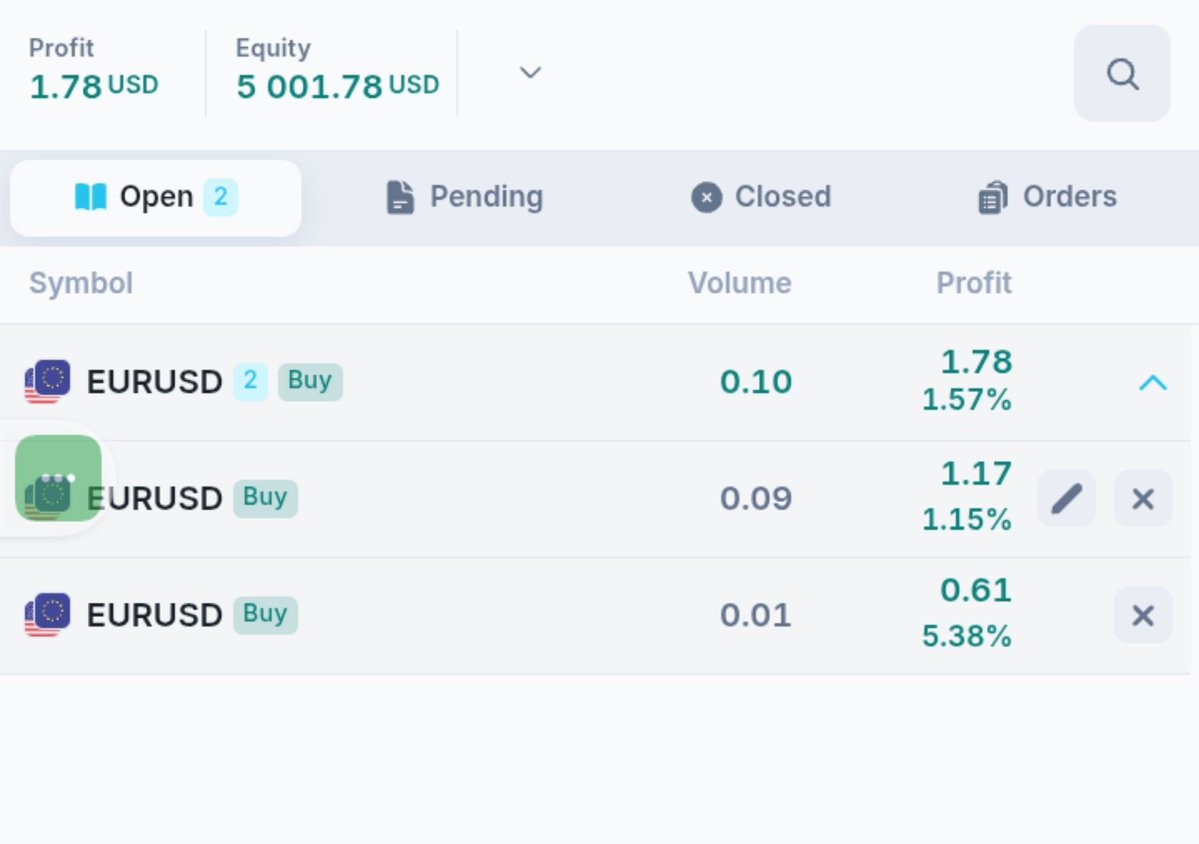
Task: Click the 1.57% profit percentage
Action: [x=967, y=399]
